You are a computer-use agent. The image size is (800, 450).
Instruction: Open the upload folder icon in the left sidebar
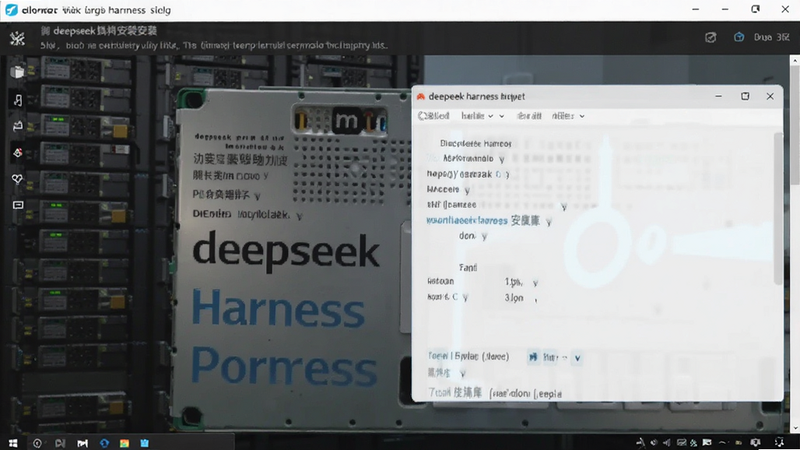click(x=17, y=126)
